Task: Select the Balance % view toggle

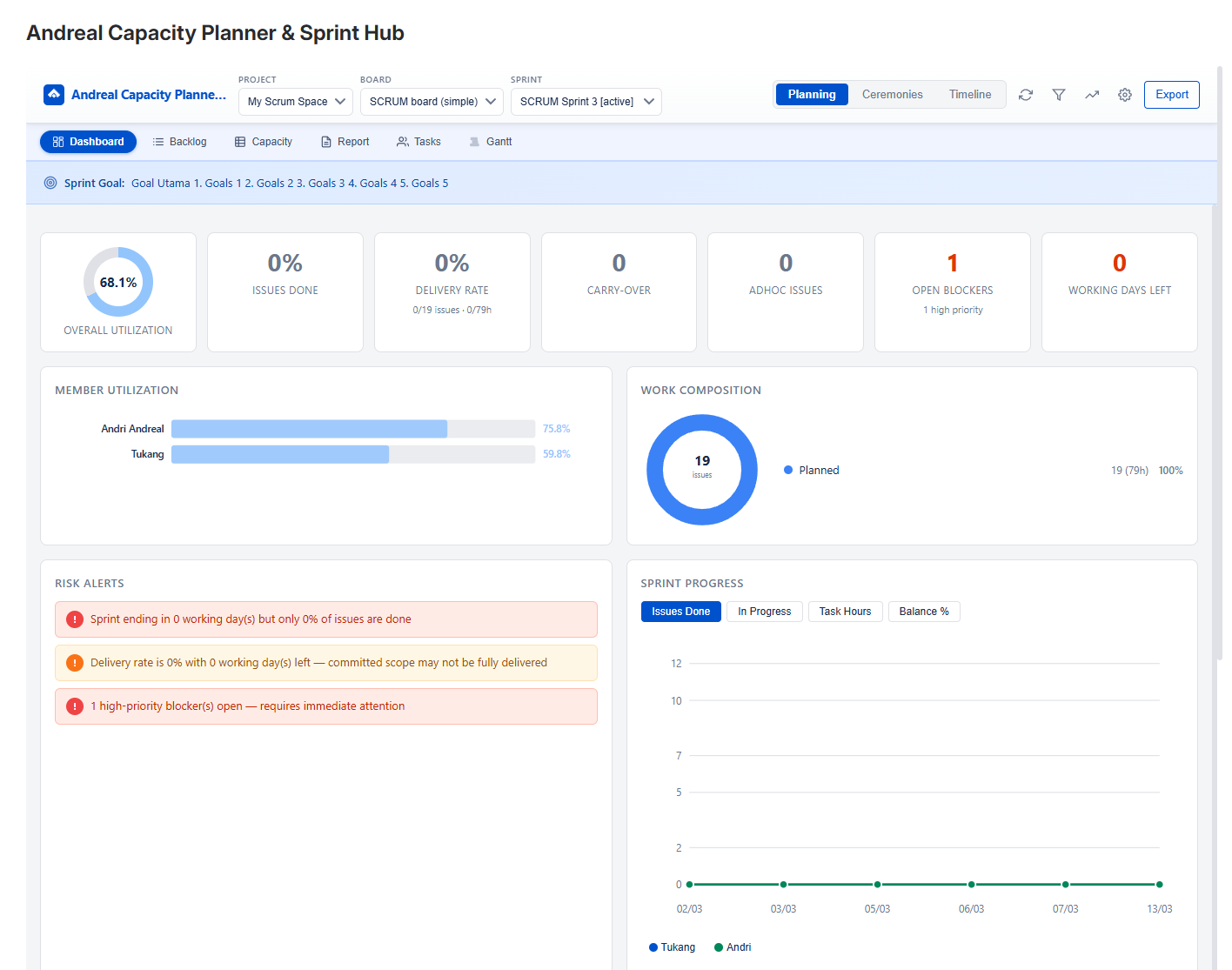Action: point(924,612)
